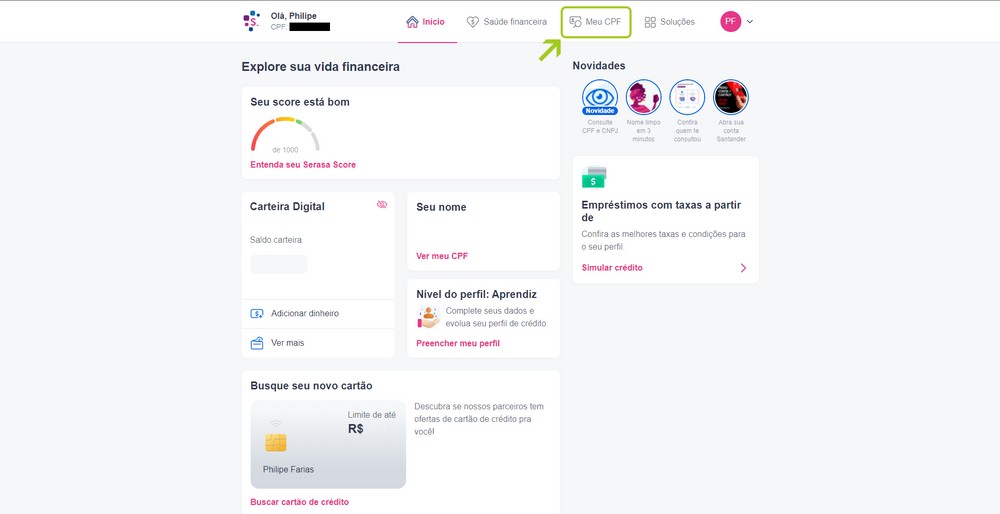This screenshot has width=1000, height=514.
Task: Click the PF profile avatar
Action: (731, 22)
